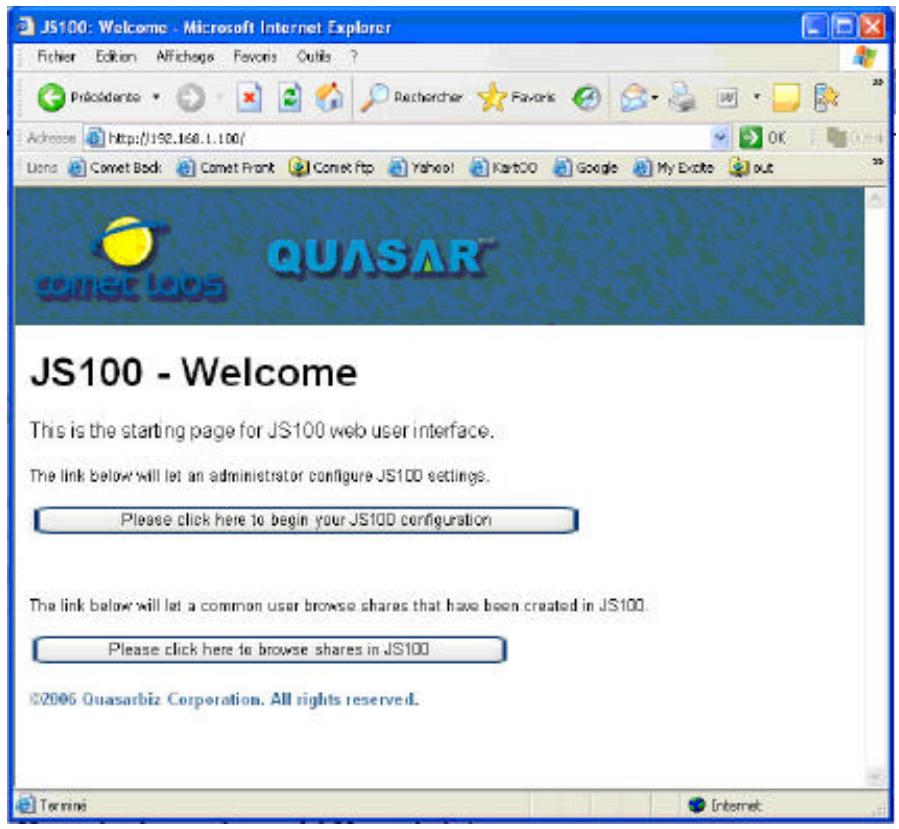Open the Comet Back bookmark link
The height and width of the screenshot is (829, 899).
click(x=115, y=168)
